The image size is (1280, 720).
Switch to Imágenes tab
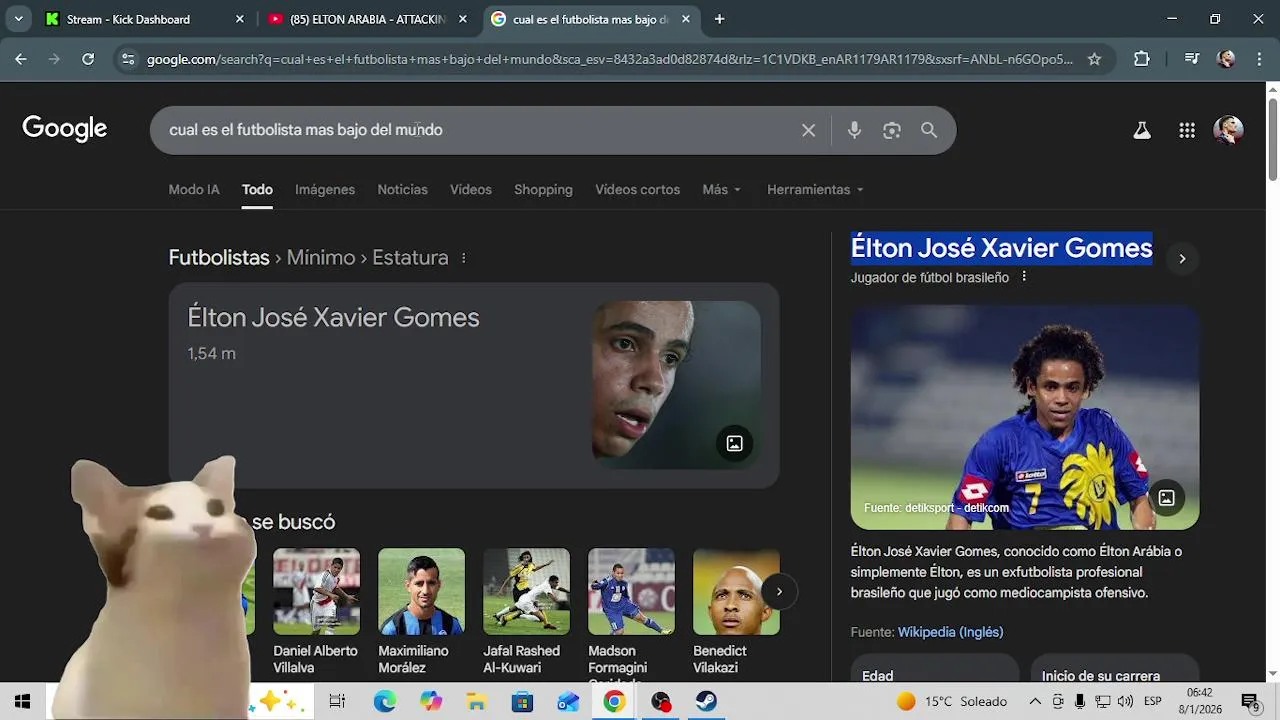(325, 190)
